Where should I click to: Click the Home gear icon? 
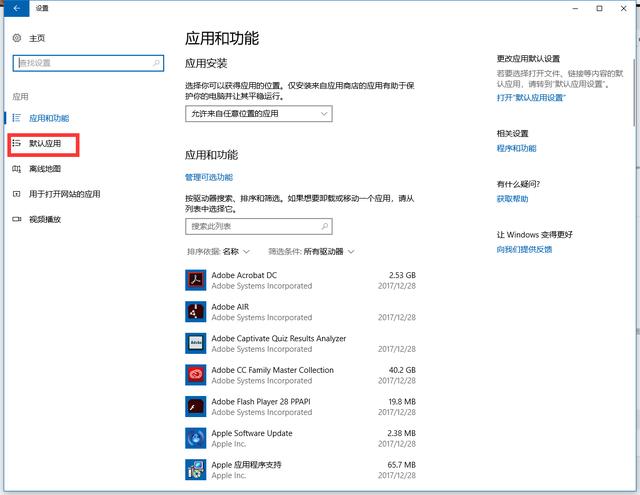(17, 38)
